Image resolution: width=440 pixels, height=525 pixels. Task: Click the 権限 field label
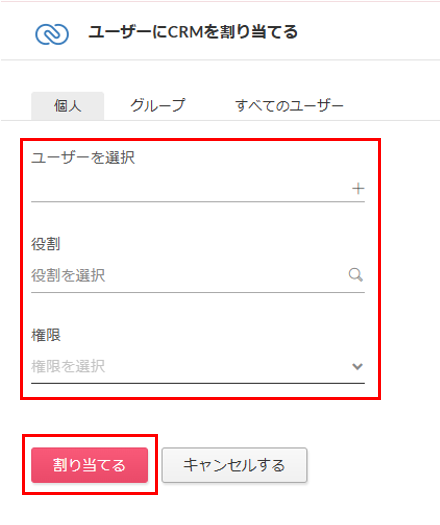click(x=46, y=335)
